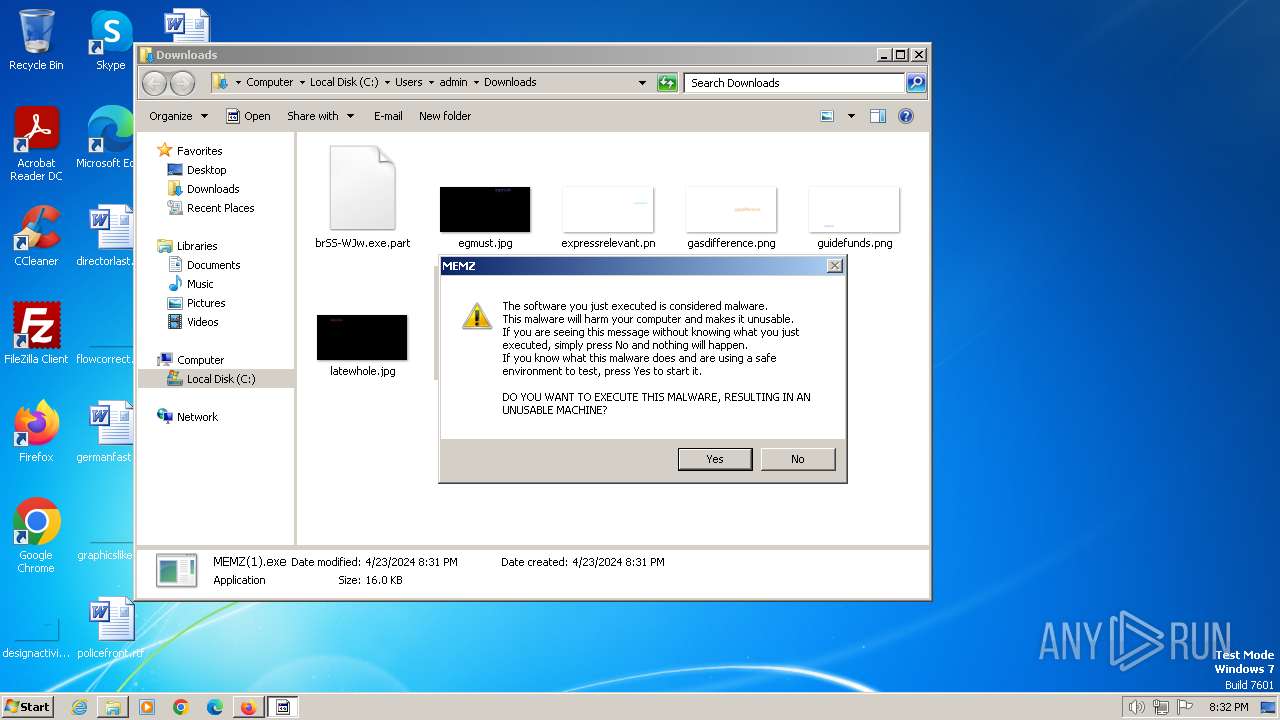Select Computer in navigation pane
The image size is (1280, 720).
(x=200, y=360)
